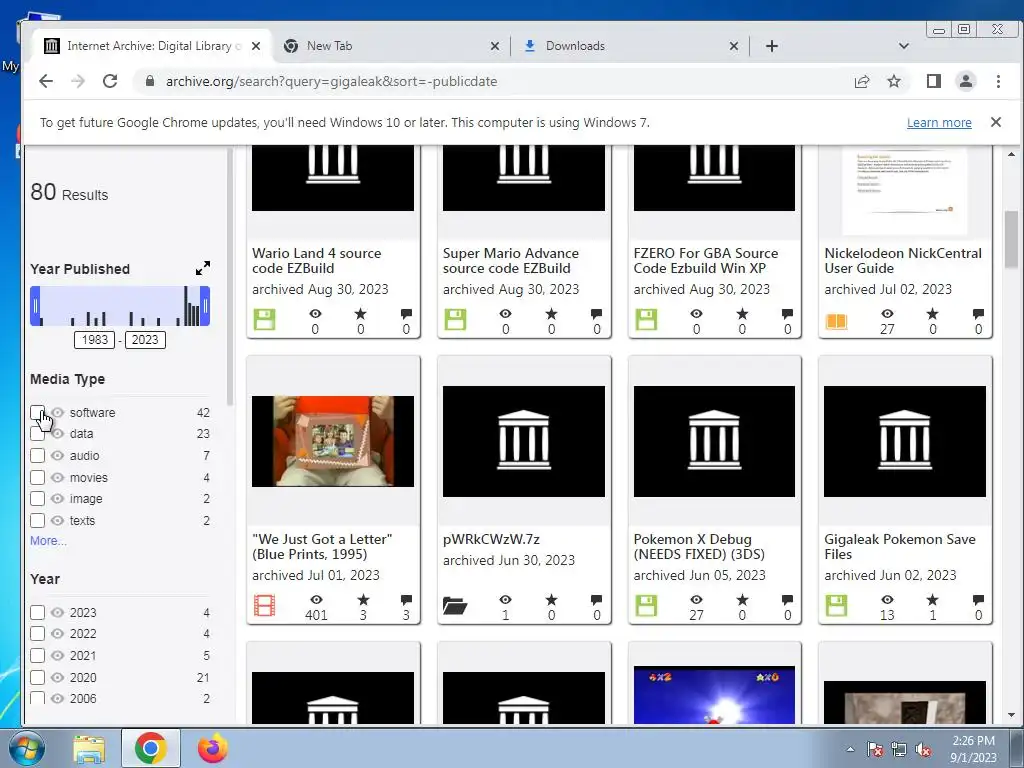
Task: Reload the archive.org page
Action: [x=110, y=81]
